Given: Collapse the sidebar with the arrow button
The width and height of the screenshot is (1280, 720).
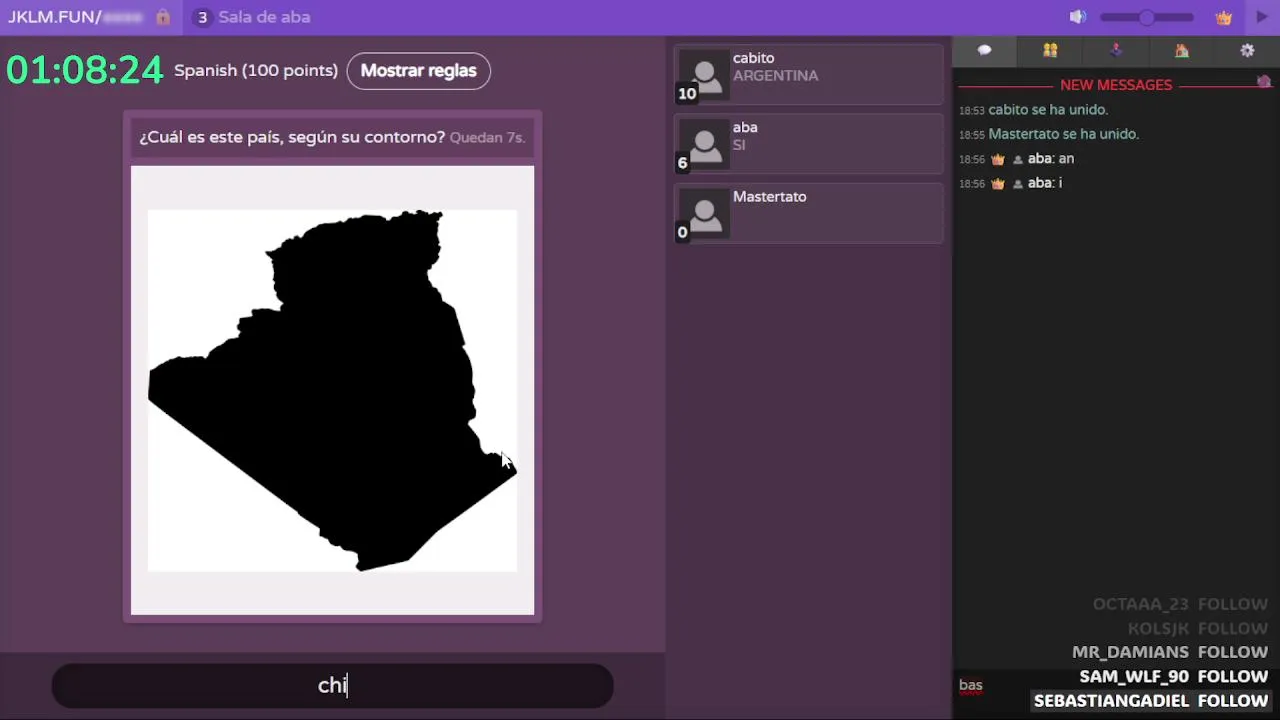Looking at the screenshot, I should [x=1261, y=17].
